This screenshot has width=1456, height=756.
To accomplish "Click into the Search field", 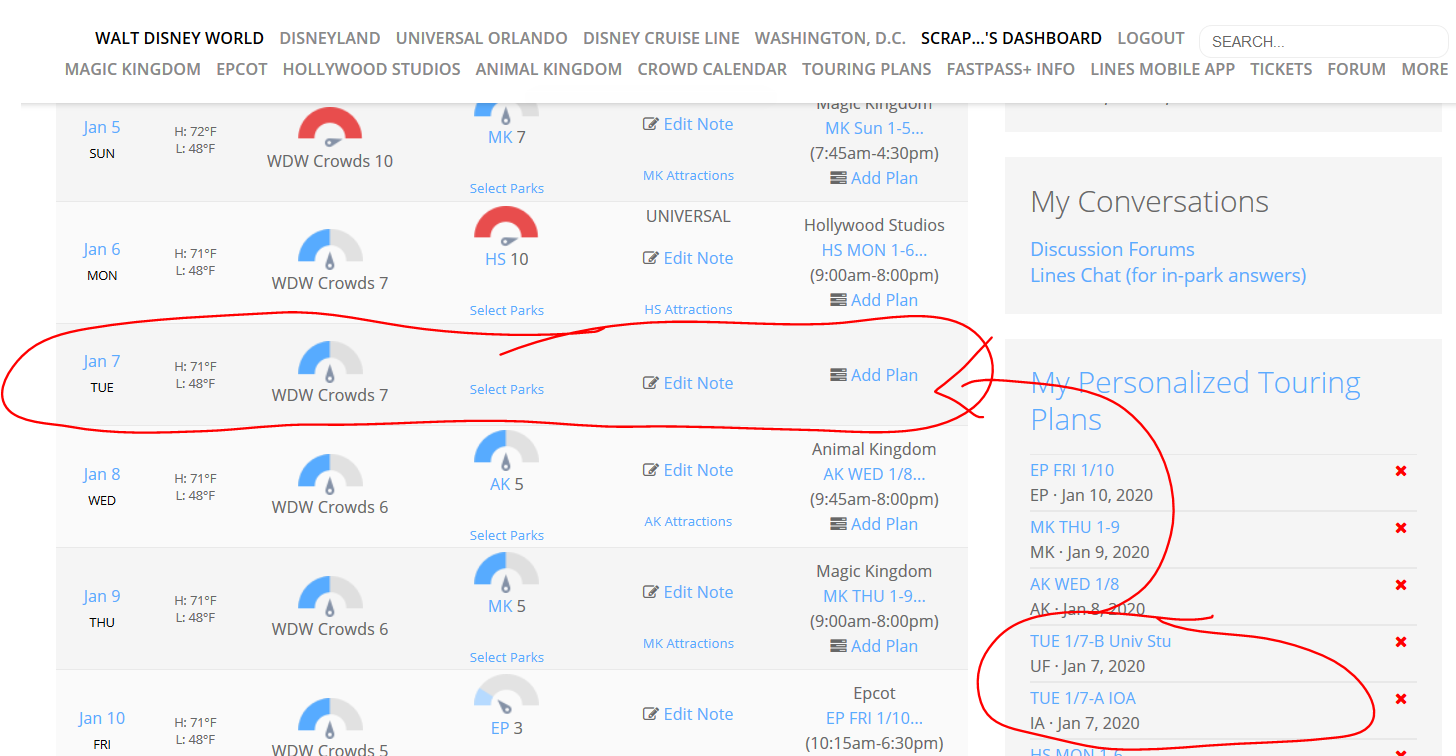I will 1323,41.
